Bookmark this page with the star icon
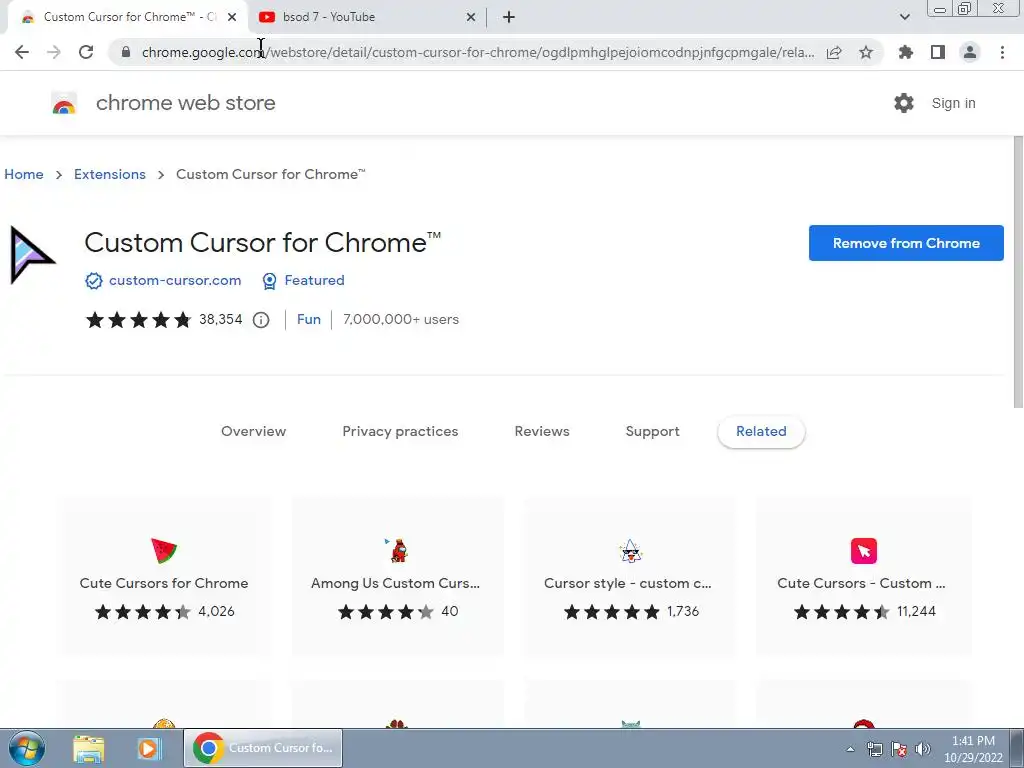Image resolution: width=1024 pixels, height=768 pixels. tap(866, 52)
